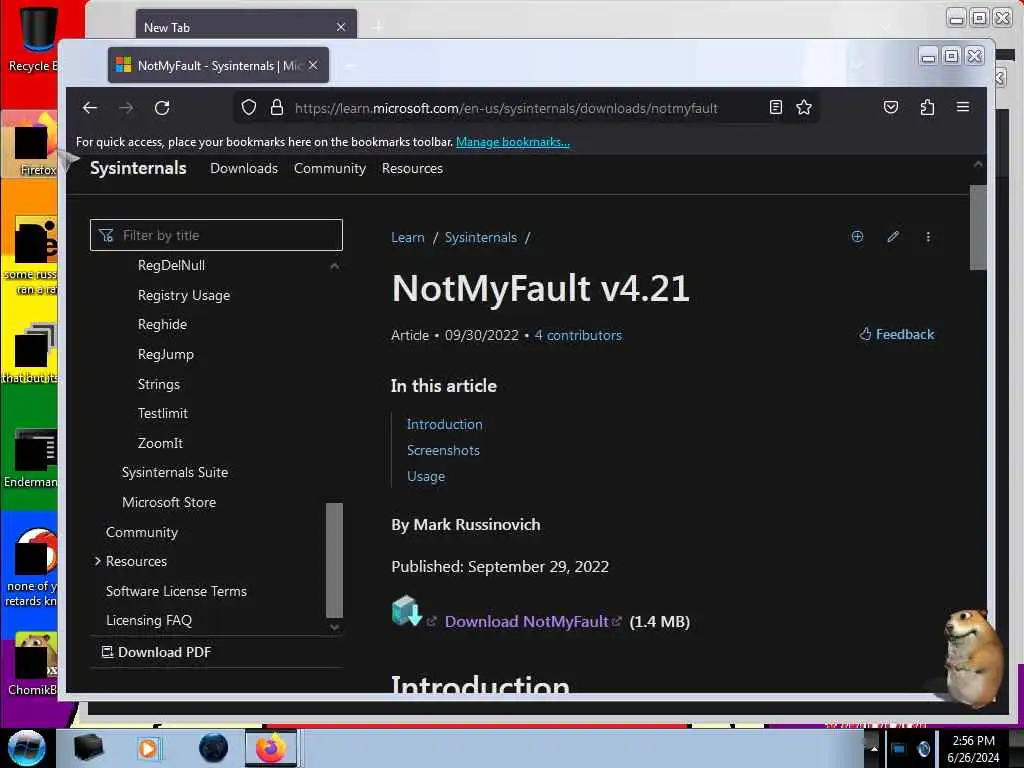1024x768 pixels.
Task: Click the NotMyFault download box icon
Action: click(x=407, y=611)
